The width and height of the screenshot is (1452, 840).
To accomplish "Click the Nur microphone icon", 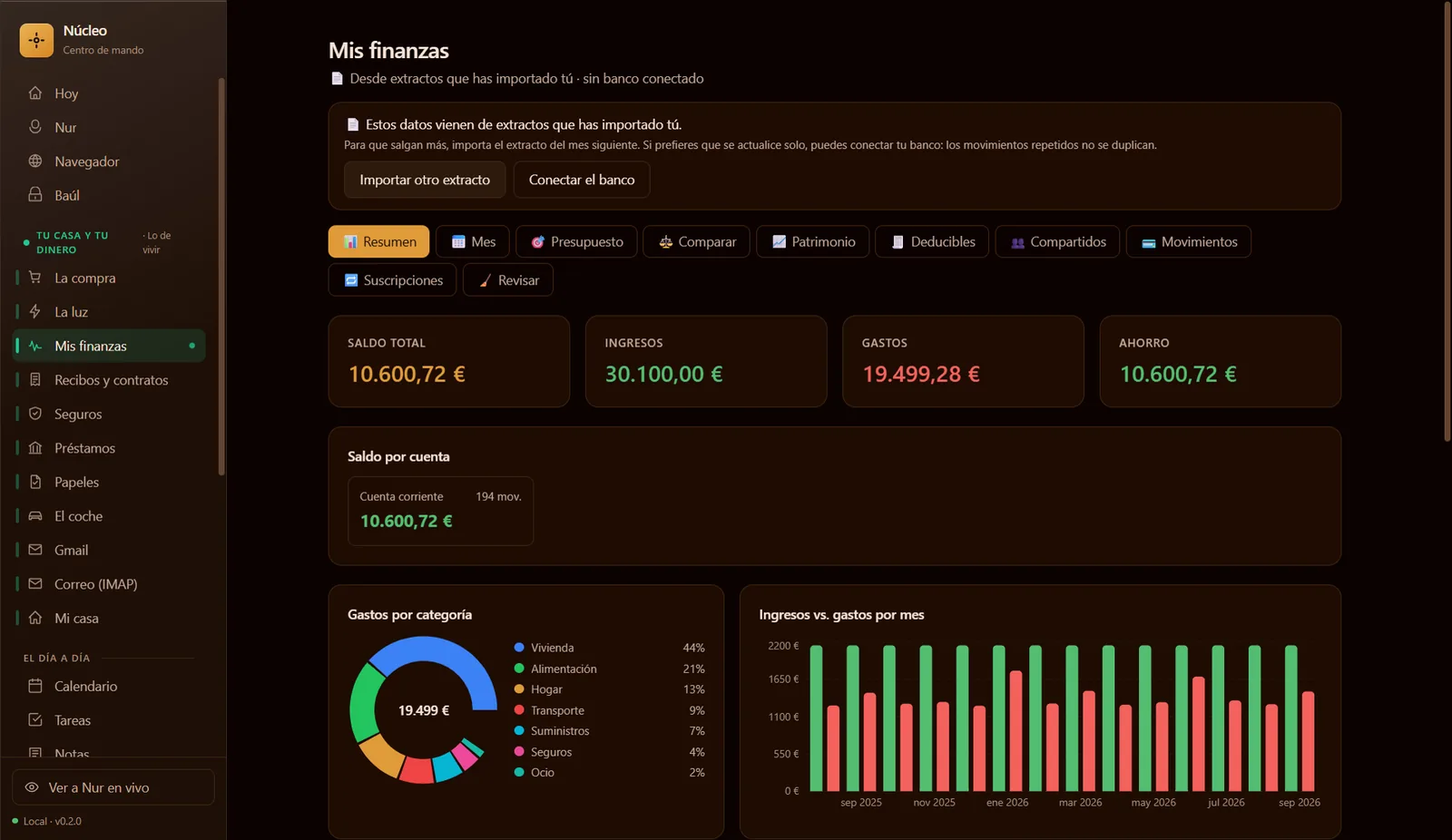I will click(x=35, y=127).
